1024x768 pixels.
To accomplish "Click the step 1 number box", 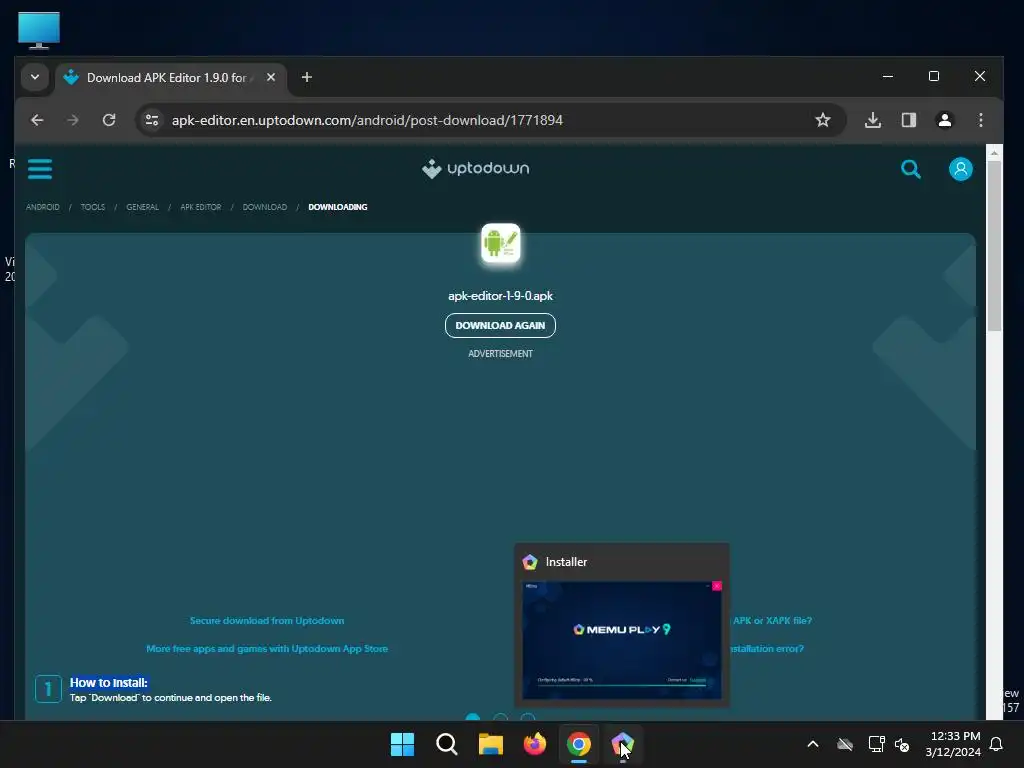I will (x=48, y=689).
